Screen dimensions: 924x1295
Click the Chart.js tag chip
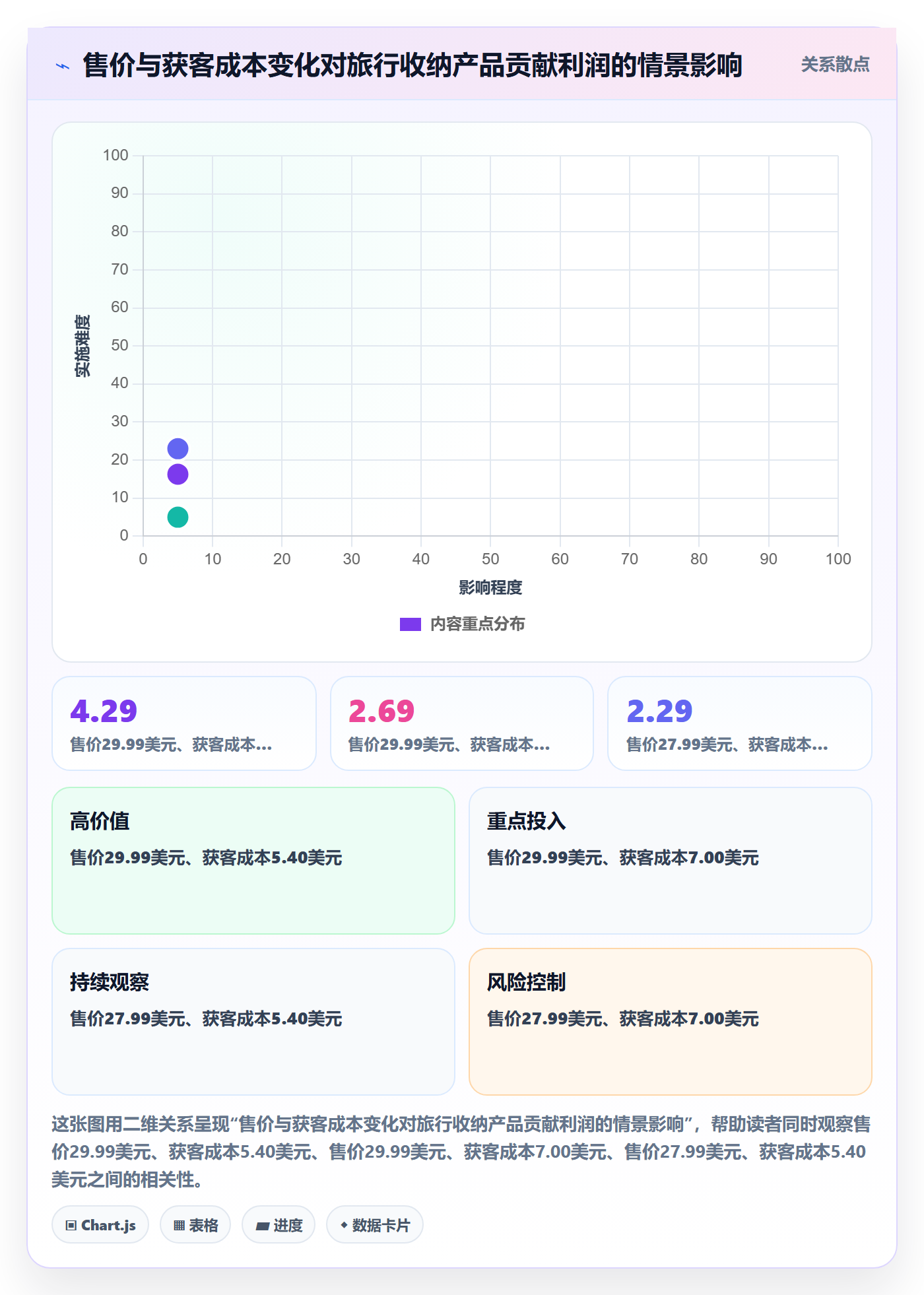(x=100, y=1225)
